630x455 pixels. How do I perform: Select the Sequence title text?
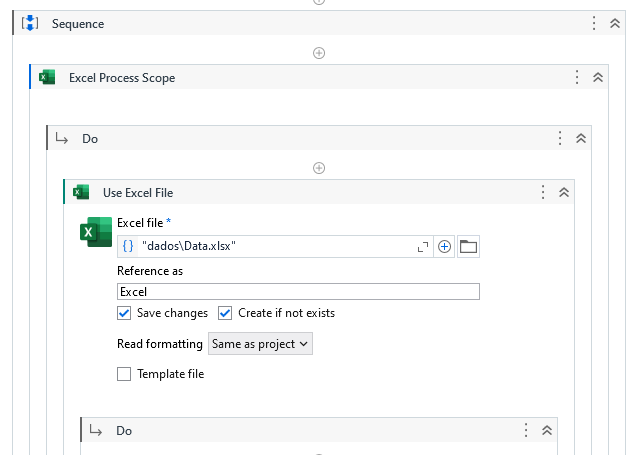pyautogui.click(x=78, y=24)
